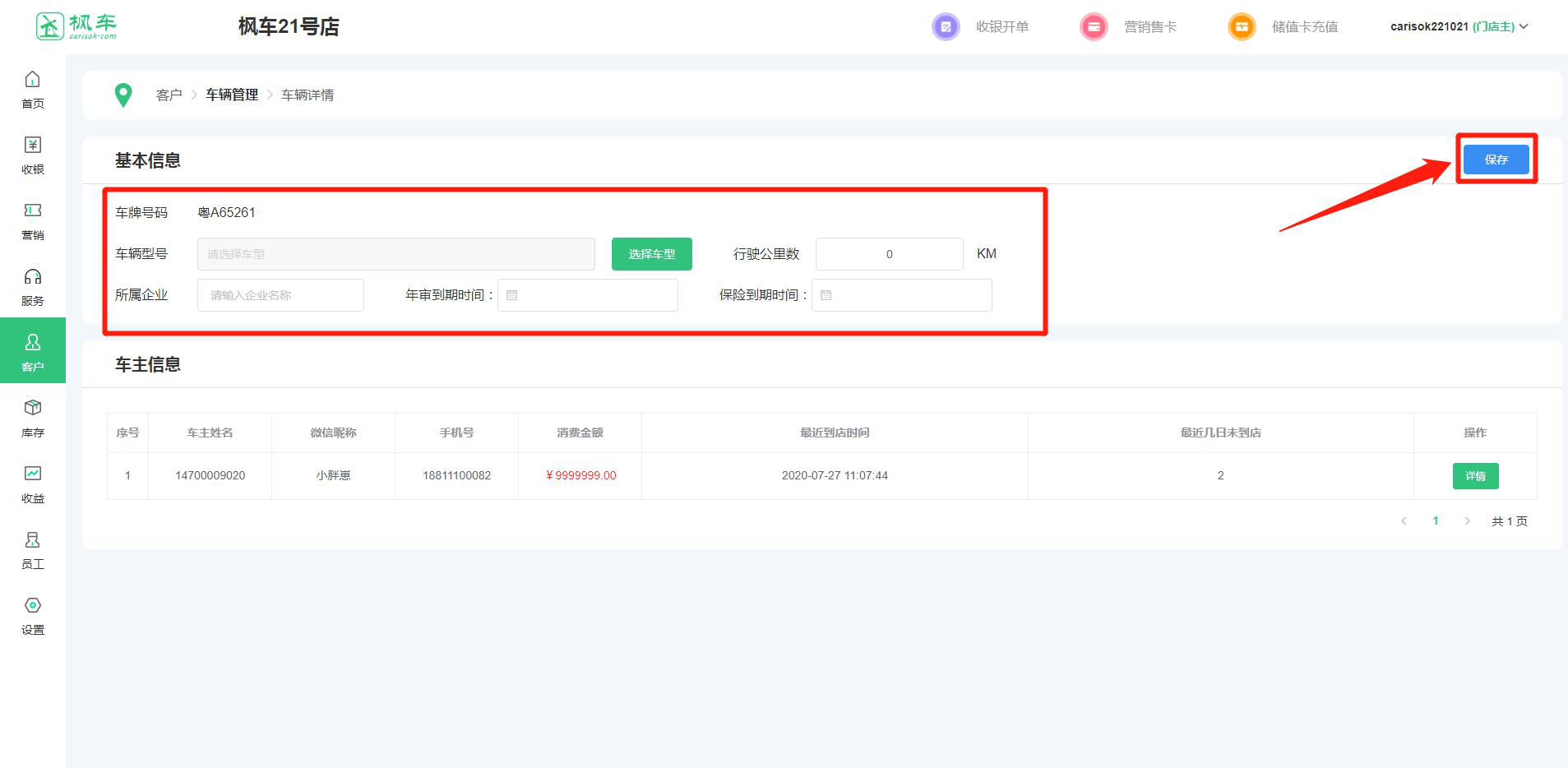Viewport: 1568px width, 768px height.
Task: Click 详情 button for owner 14700009020
Action: point(1476,476)
